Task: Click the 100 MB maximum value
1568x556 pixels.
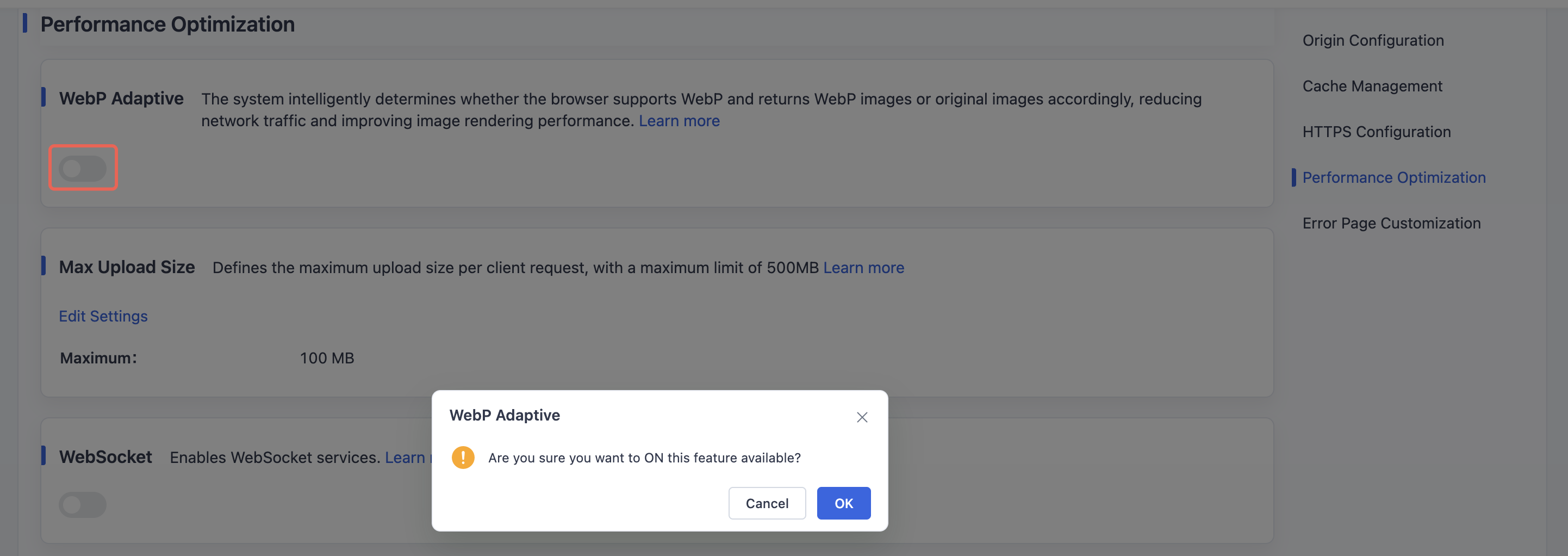Action: click(x=327, y=358)
